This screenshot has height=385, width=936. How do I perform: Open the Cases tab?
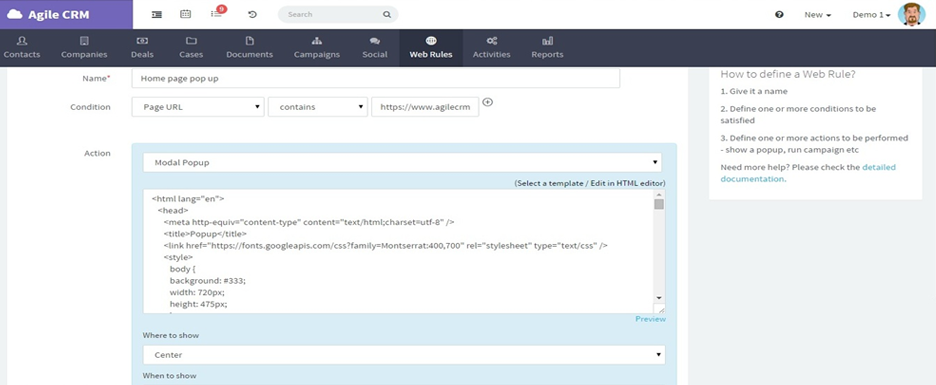tap(191, 48)
